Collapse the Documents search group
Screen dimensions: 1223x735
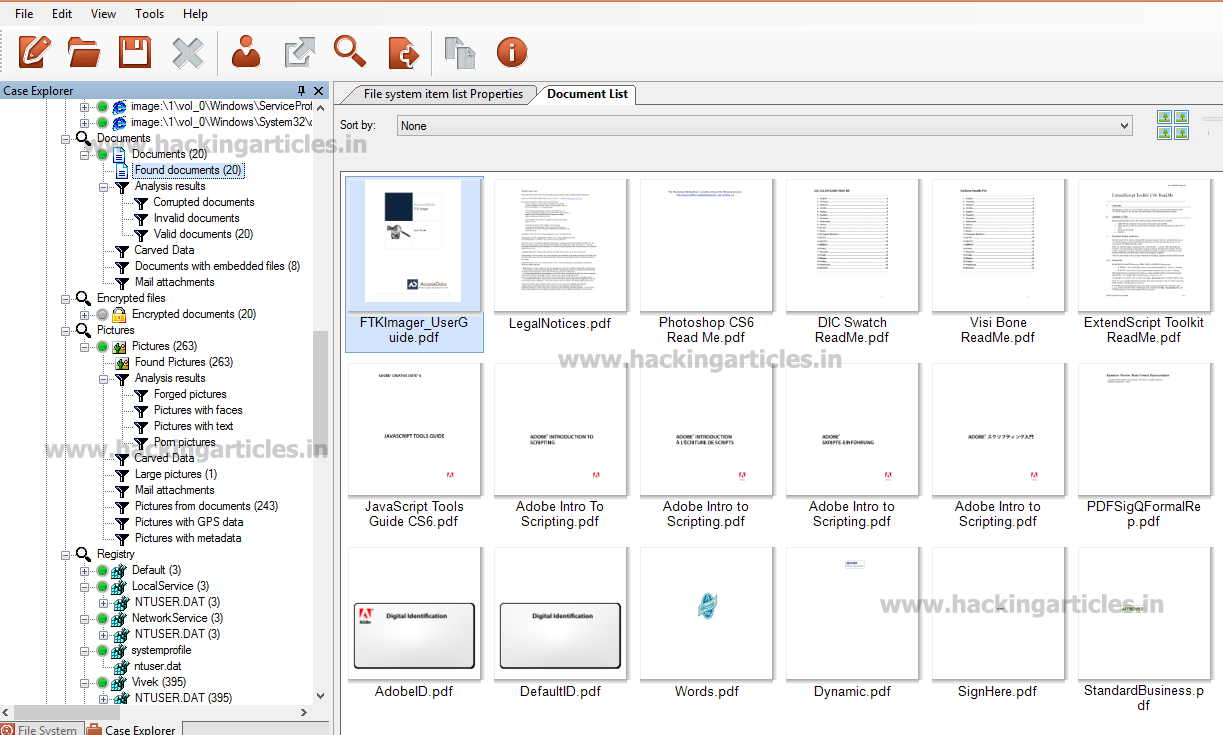(x=66, y=139)
